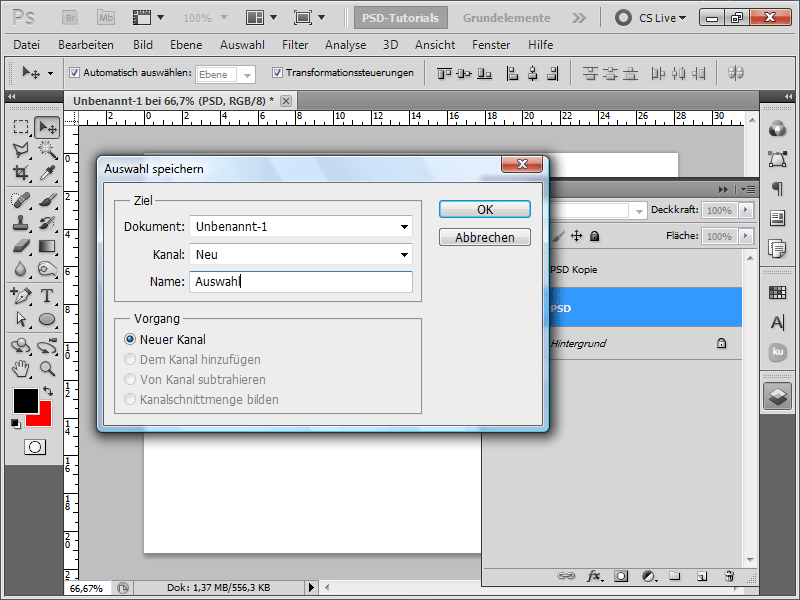Select the Path Selection tool
Viewport: 800px width, 600px height.
[21, 319]
